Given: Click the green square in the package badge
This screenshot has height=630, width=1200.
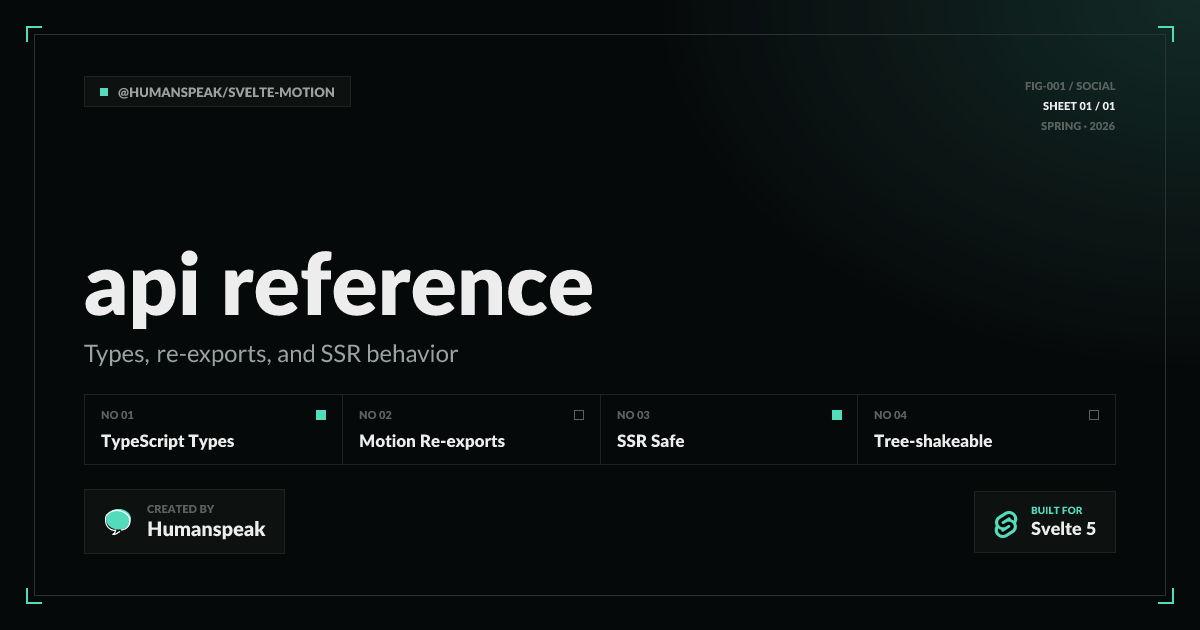Looking at the screenshot, I should click(x=104, y=92).
